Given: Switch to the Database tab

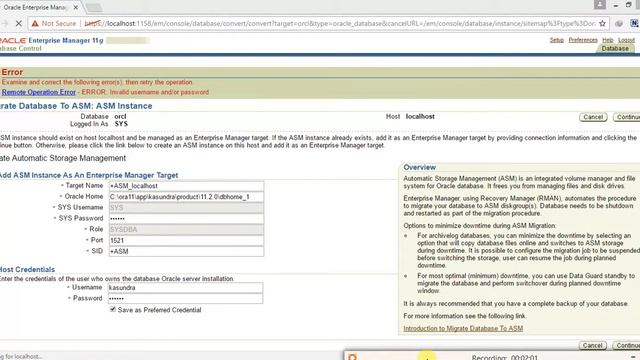Looking at the screenshot, I should (x=615, y=49).
